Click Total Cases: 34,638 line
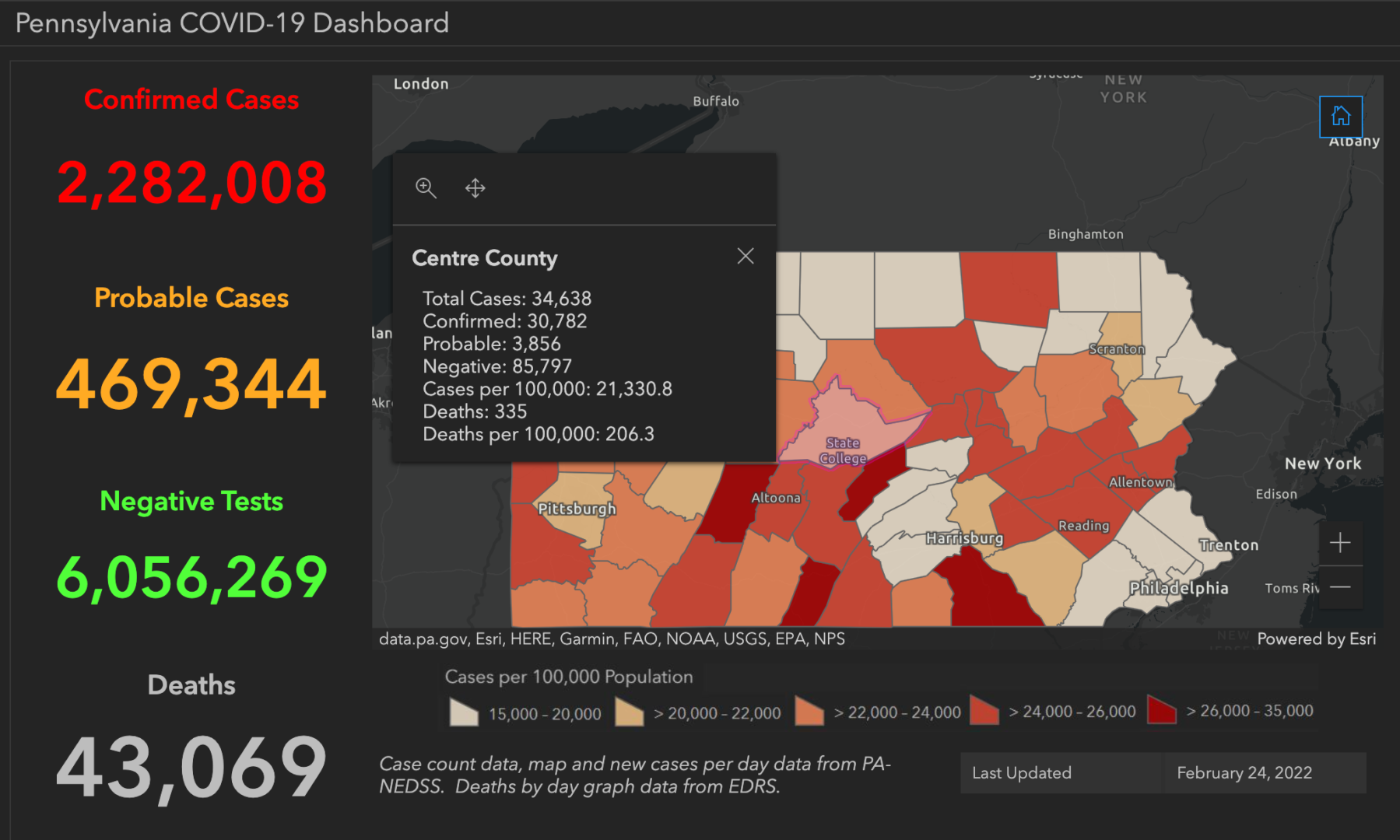 [x=507, y=299]
